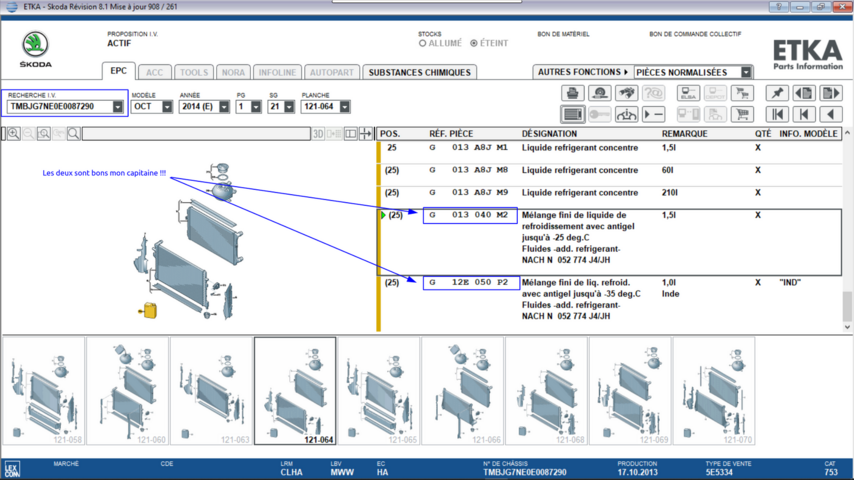Select the ÉTEINT stocks radio button

pos(474,43)
